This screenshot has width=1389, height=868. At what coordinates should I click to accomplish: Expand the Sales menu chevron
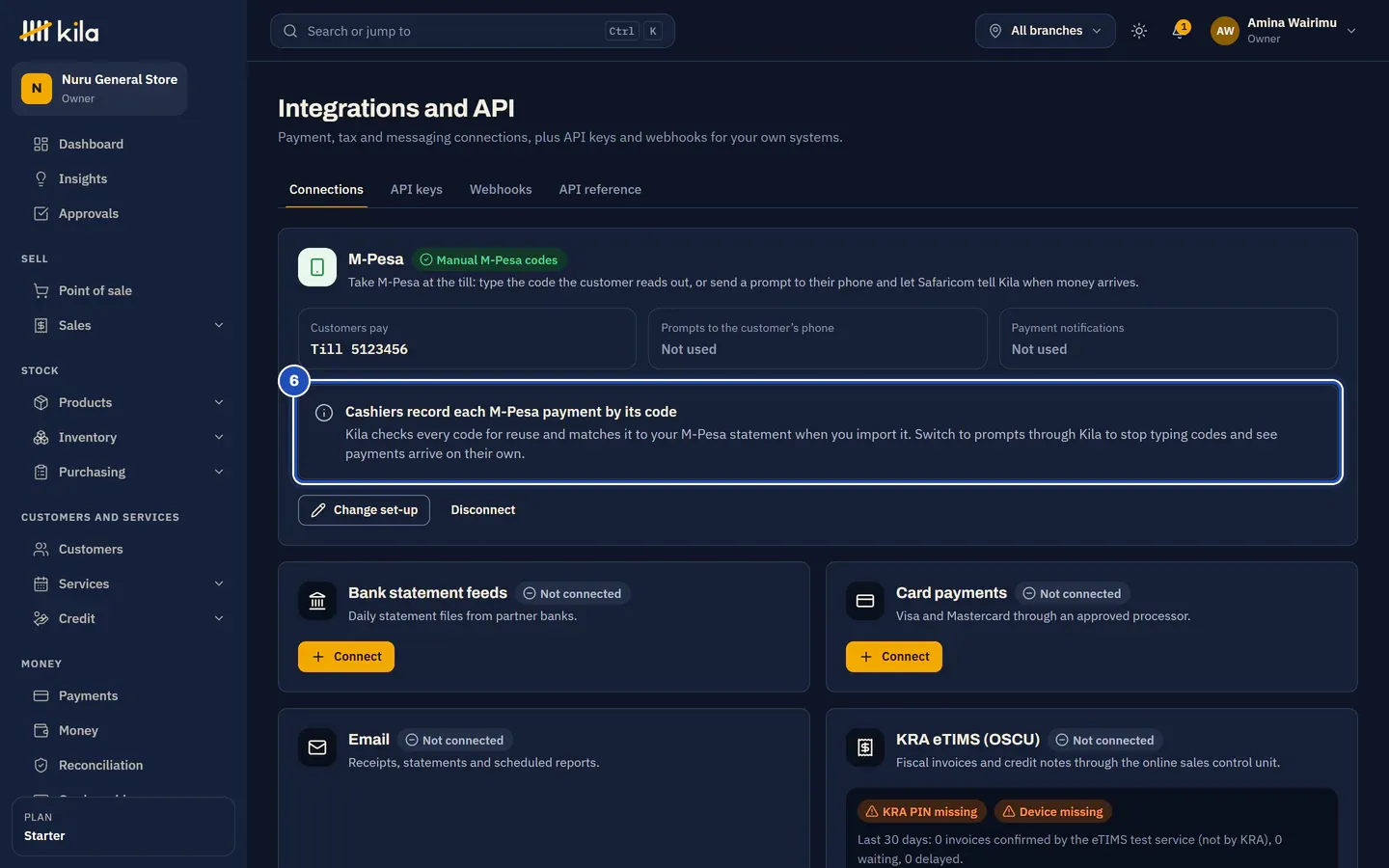click(219, 326)
